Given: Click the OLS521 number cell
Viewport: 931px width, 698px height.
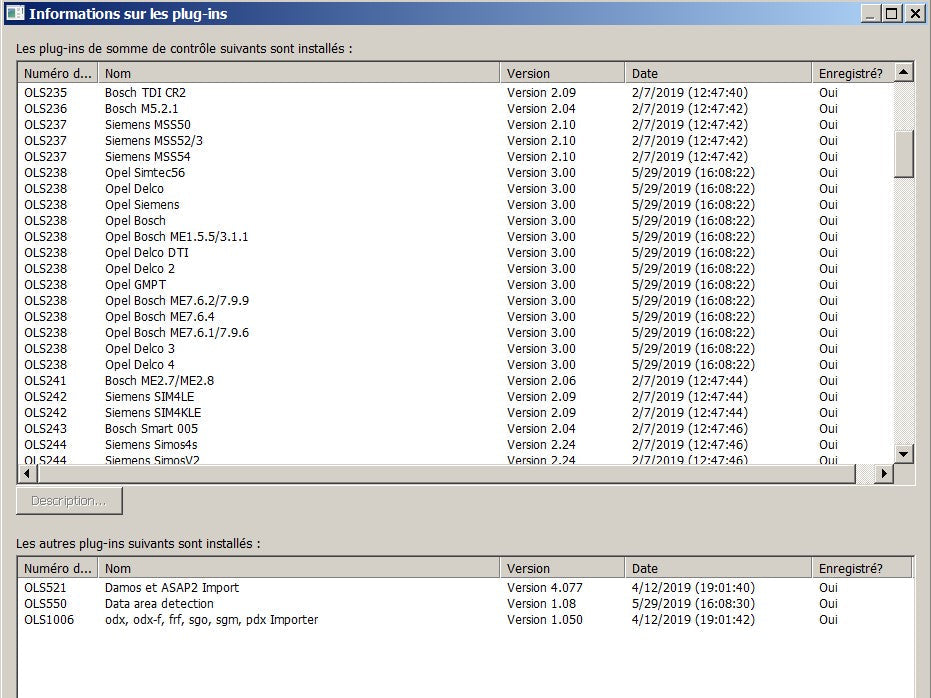Looking at the screenshot, I should click(x=45, y=588).
